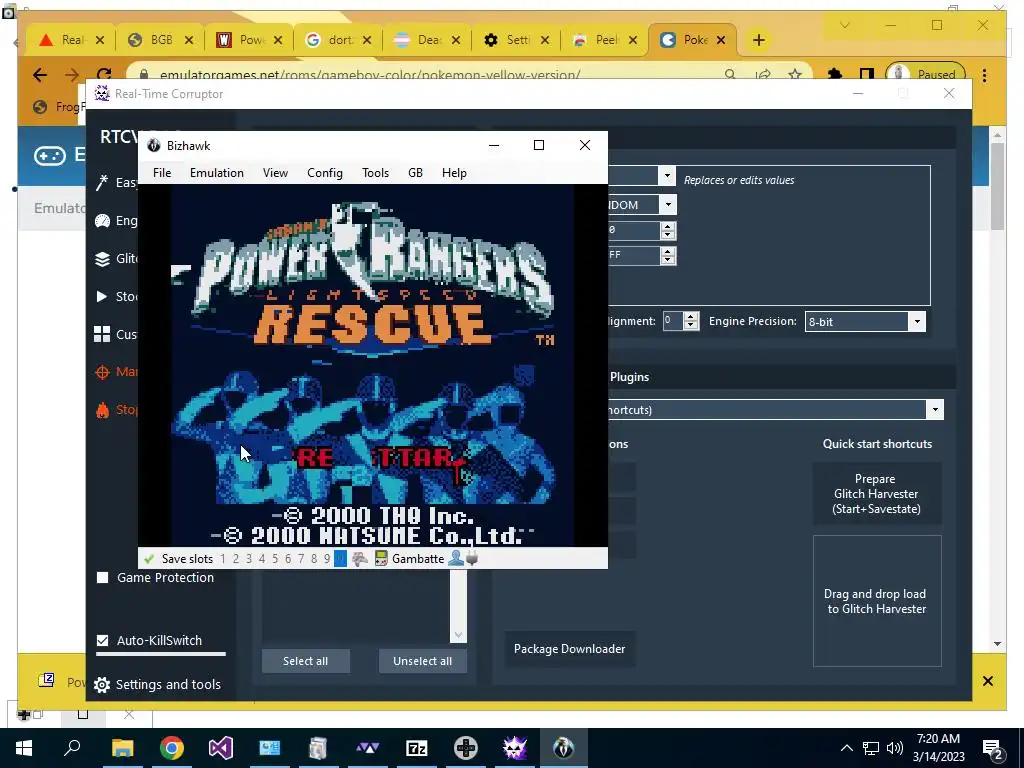This screenshot has height=768, width=1024.
Task: Open Chrome three-dot menu
Action: pos(984,74)
